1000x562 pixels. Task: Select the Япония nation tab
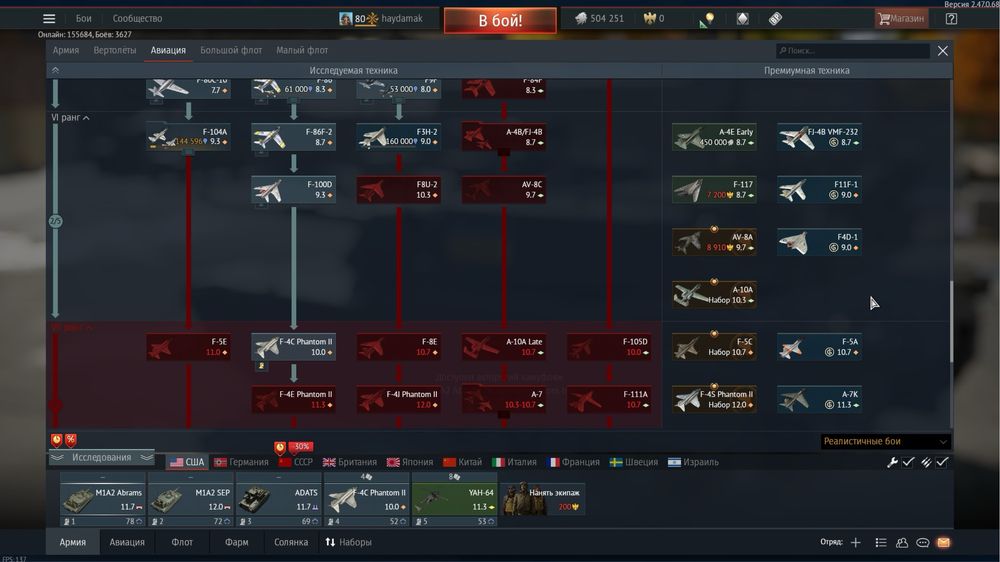pyautogui.click(x=410, y=462)
